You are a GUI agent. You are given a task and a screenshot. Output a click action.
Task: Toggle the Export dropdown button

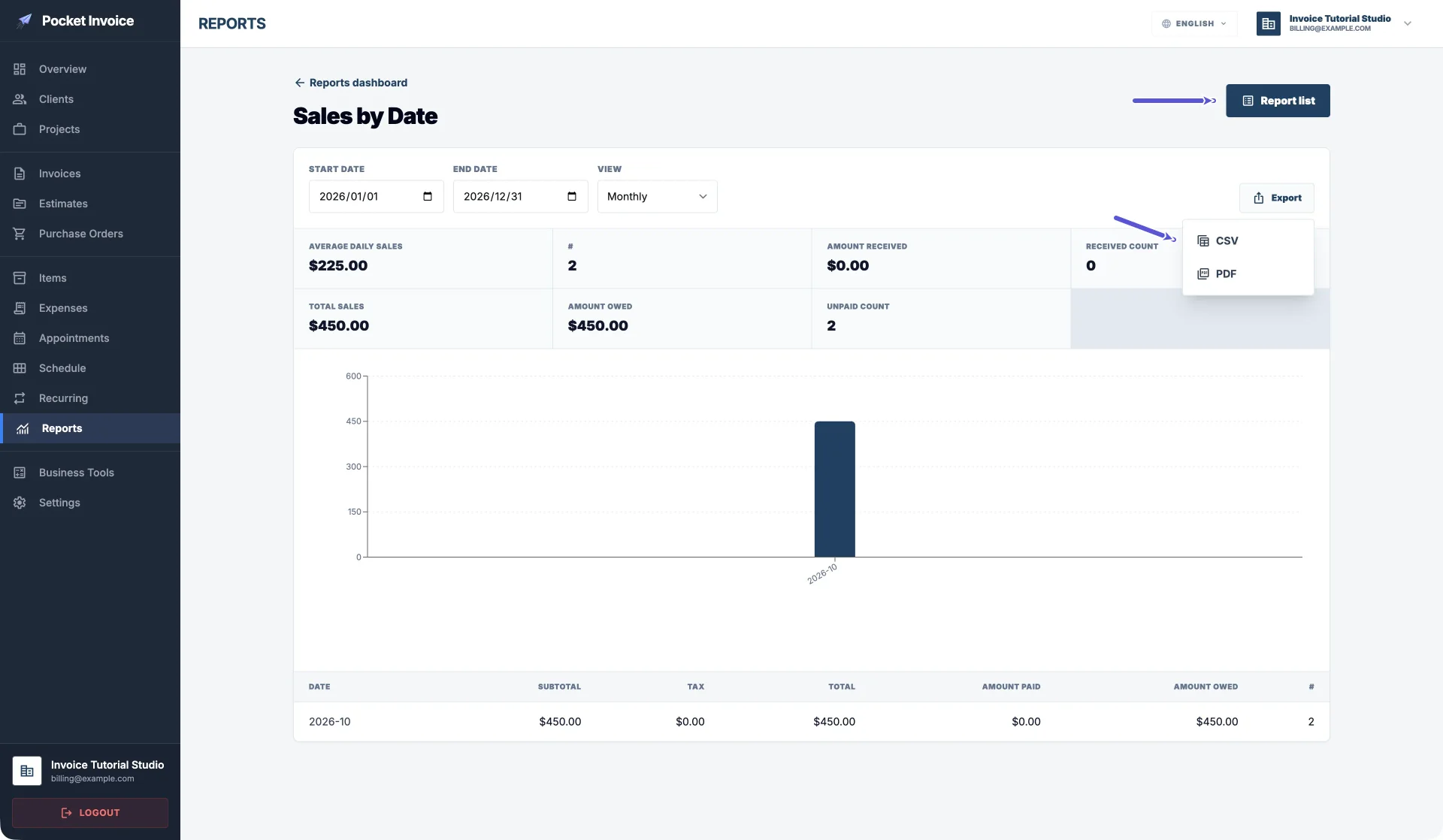click(x=1276, y=198)
